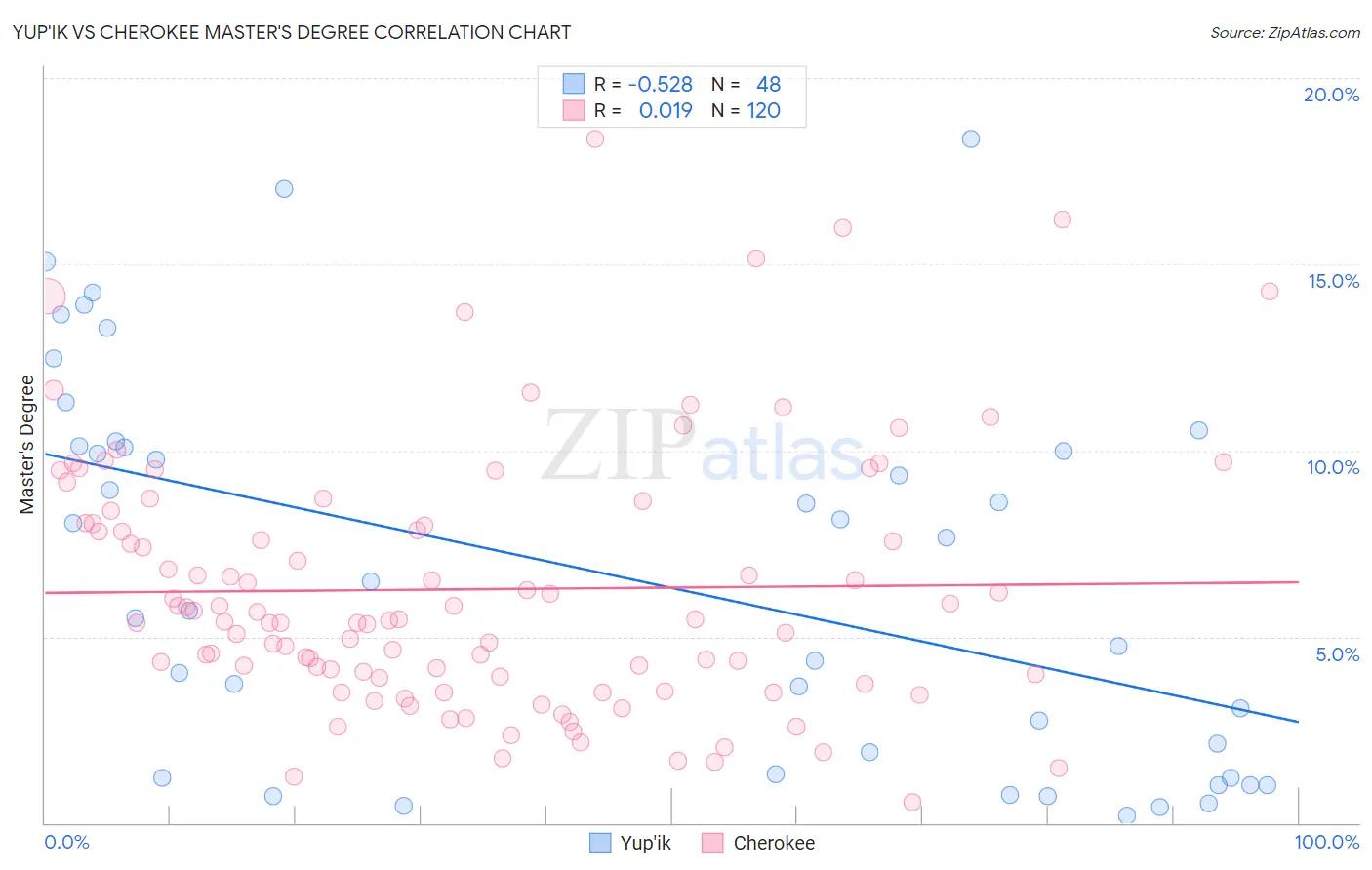Click the pink swatch beside R = 0.019

tap(574, 110)
